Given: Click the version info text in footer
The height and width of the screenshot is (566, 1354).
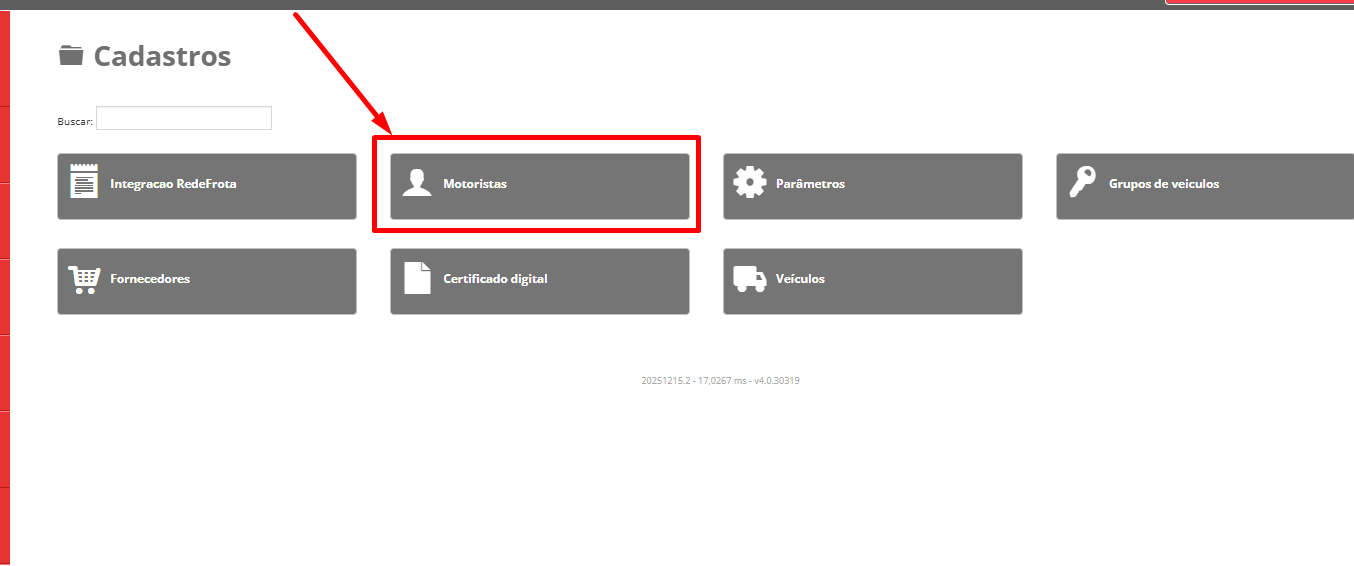Looking at the screenshot, I should (x=720, y=381).
